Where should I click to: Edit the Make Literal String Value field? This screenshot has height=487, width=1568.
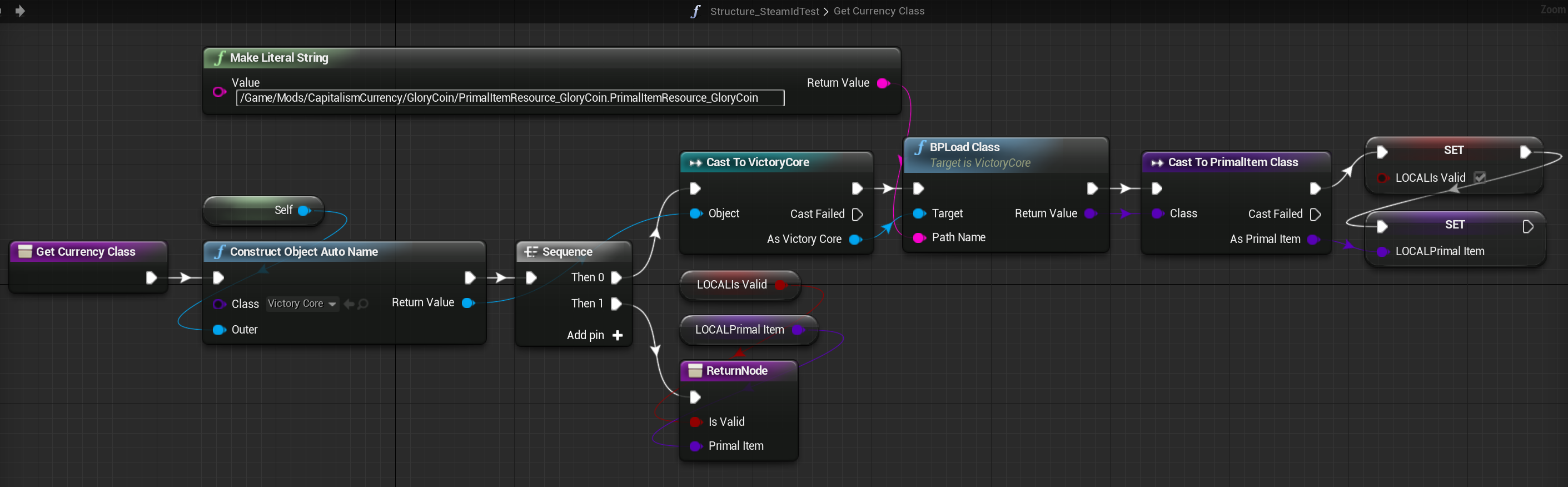[x=510, y=98]
